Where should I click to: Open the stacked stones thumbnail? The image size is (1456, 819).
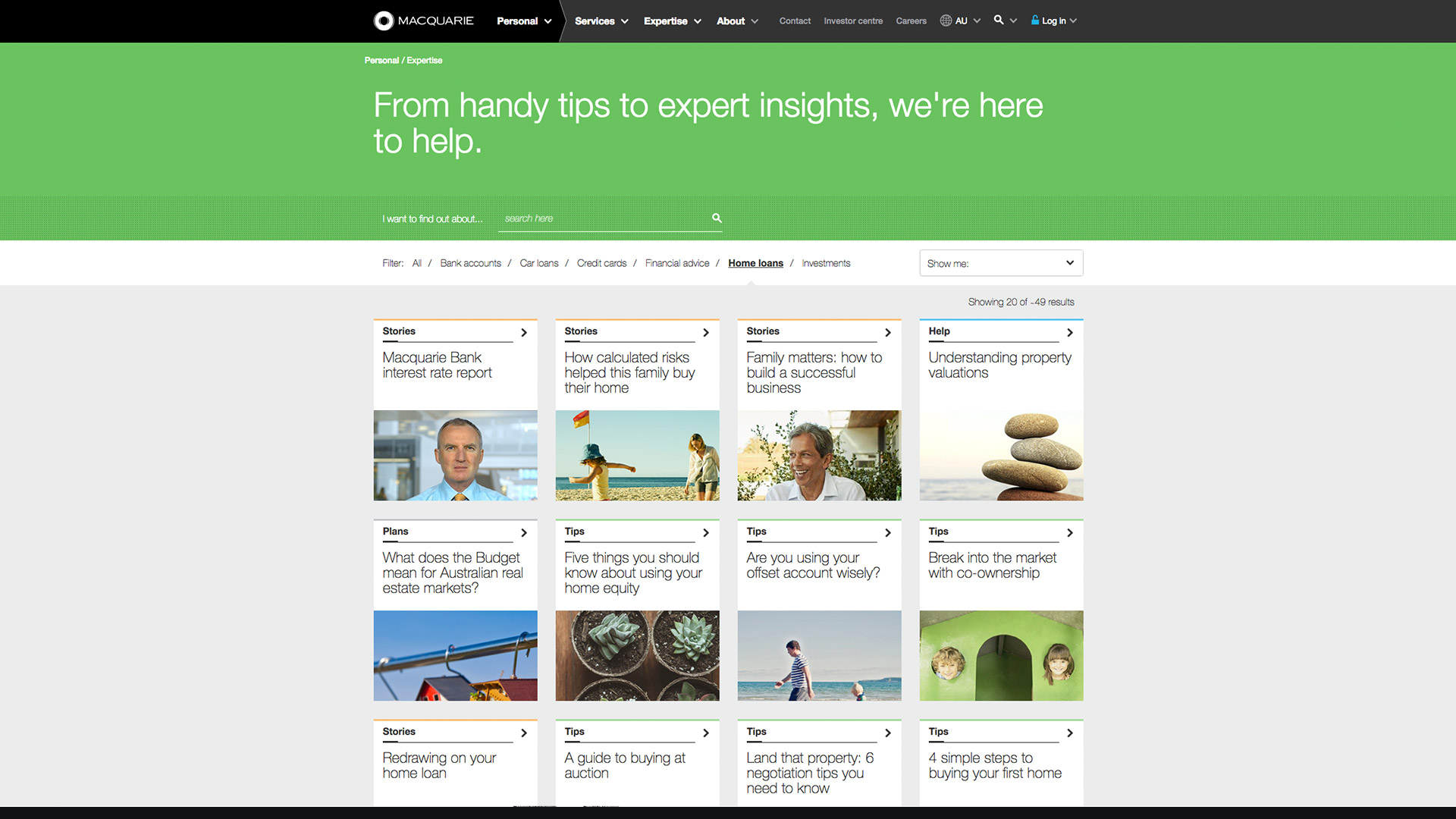coord(1001,455)
